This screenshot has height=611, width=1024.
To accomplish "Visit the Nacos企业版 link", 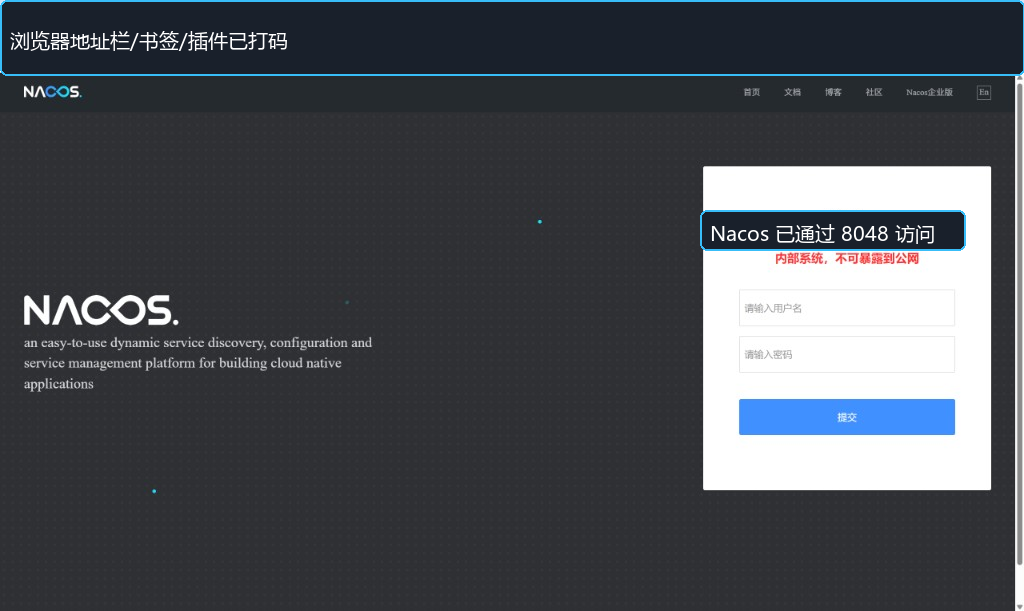I will click(929, 92).
